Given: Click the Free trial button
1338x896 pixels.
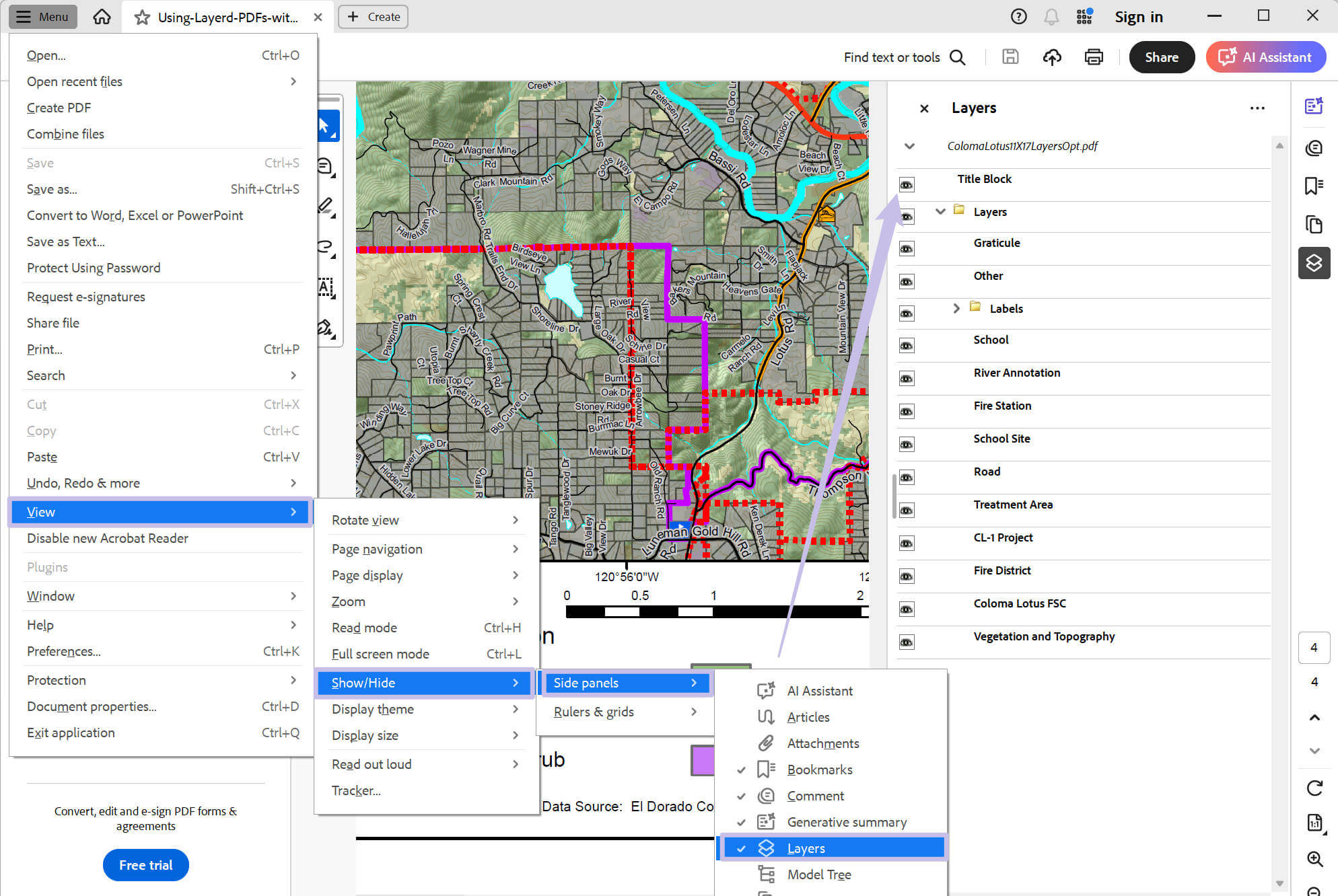Looking at the screenshot, I should coord(145,865).
